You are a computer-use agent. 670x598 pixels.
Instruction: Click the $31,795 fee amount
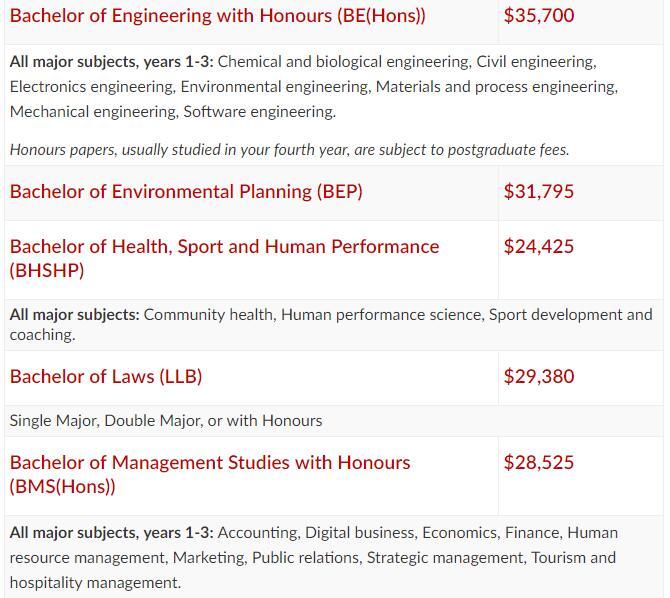coord(539,191)
